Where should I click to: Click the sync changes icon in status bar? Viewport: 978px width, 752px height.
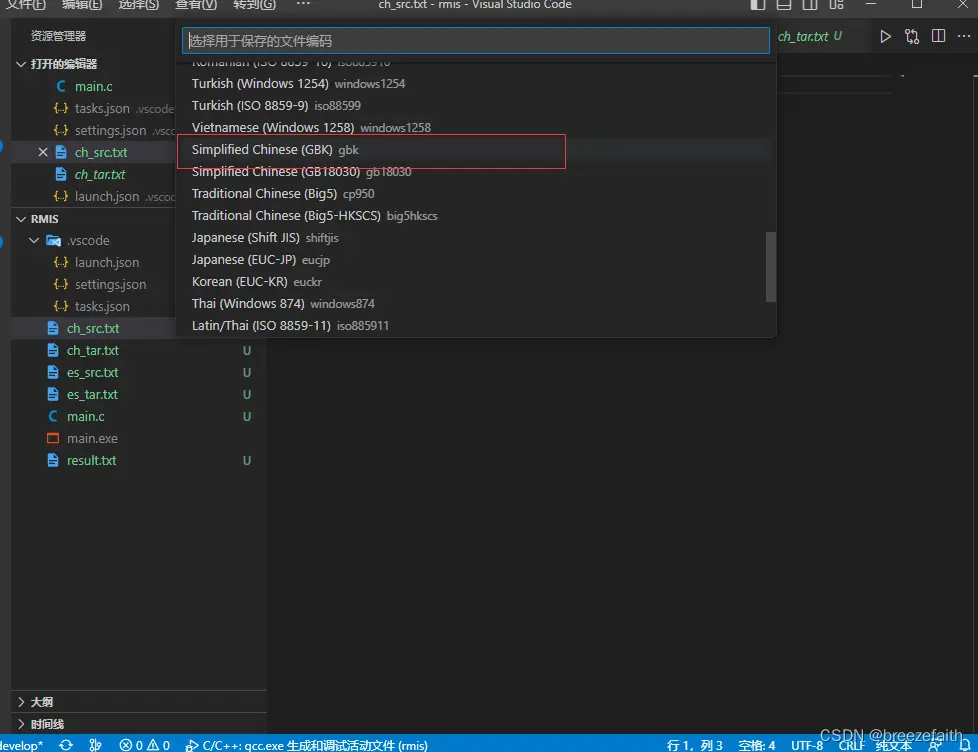65,745
